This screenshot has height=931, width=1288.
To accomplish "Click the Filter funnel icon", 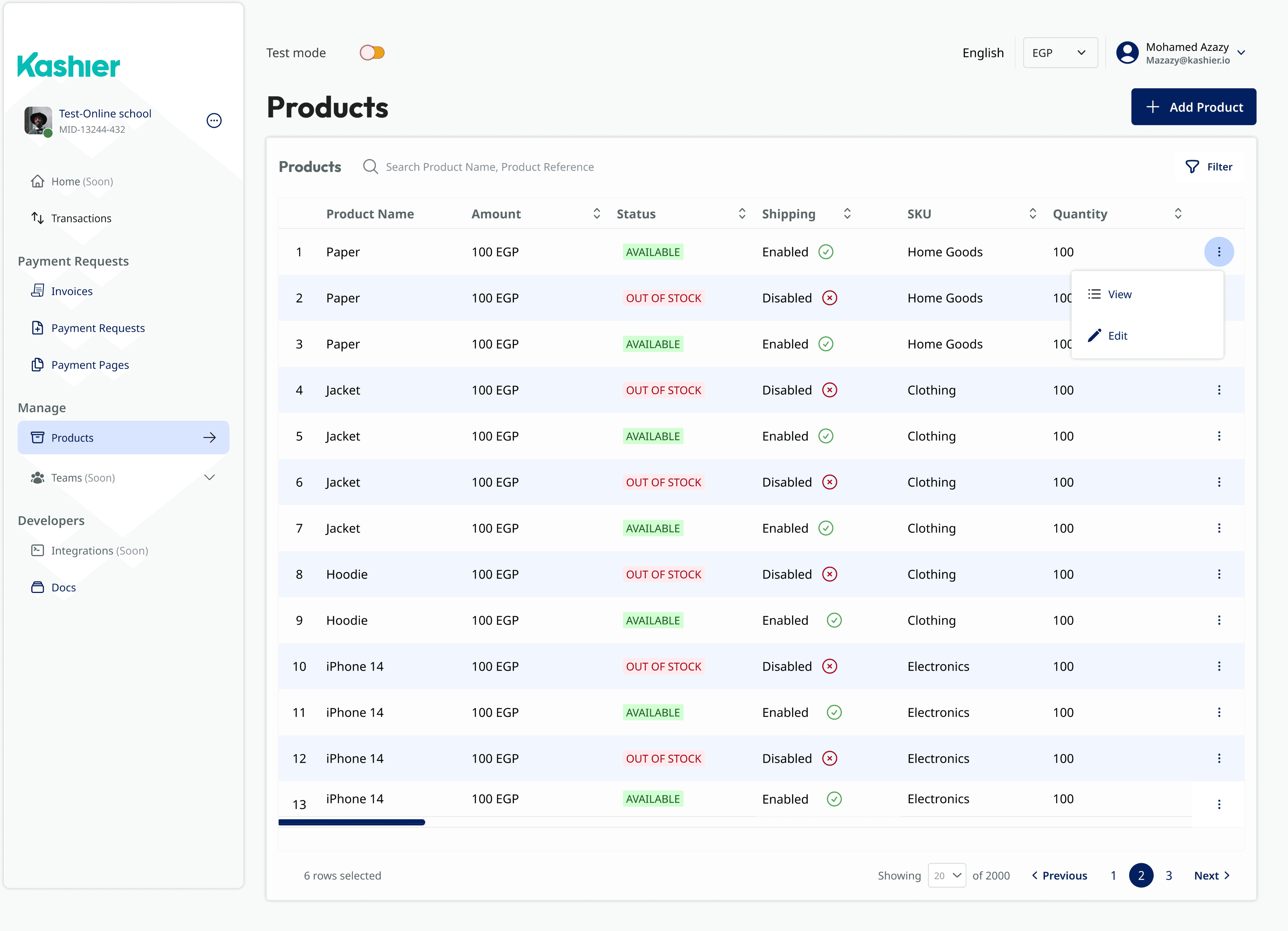I will 1192,166.
